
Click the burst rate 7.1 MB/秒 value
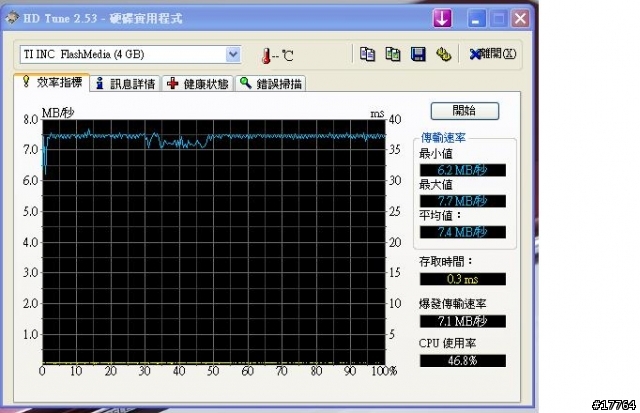[463, 321]
